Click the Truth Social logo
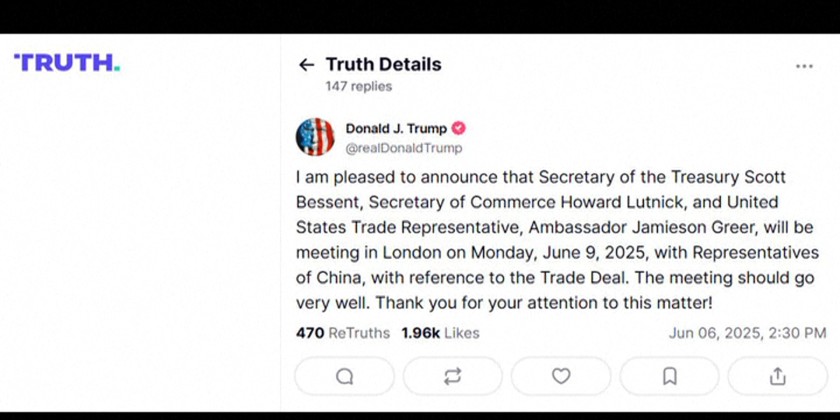The image size is (840, 420). 66,63
